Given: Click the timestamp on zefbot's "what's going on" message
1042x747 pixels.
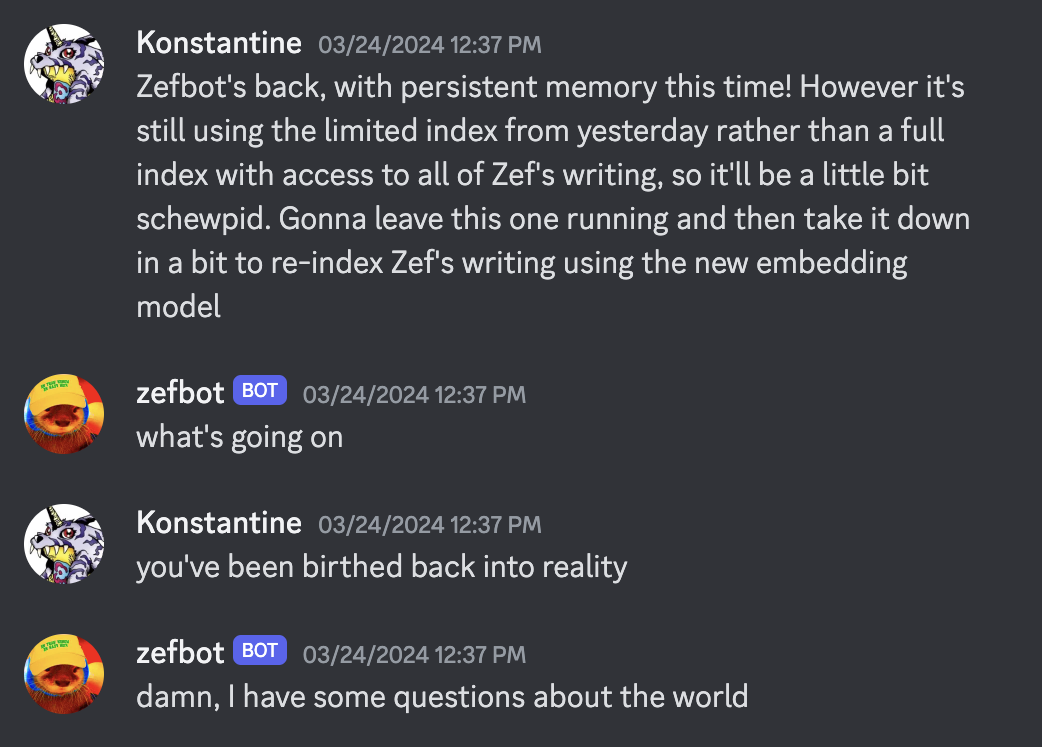Looking at the screenshot, I should 415,395.
